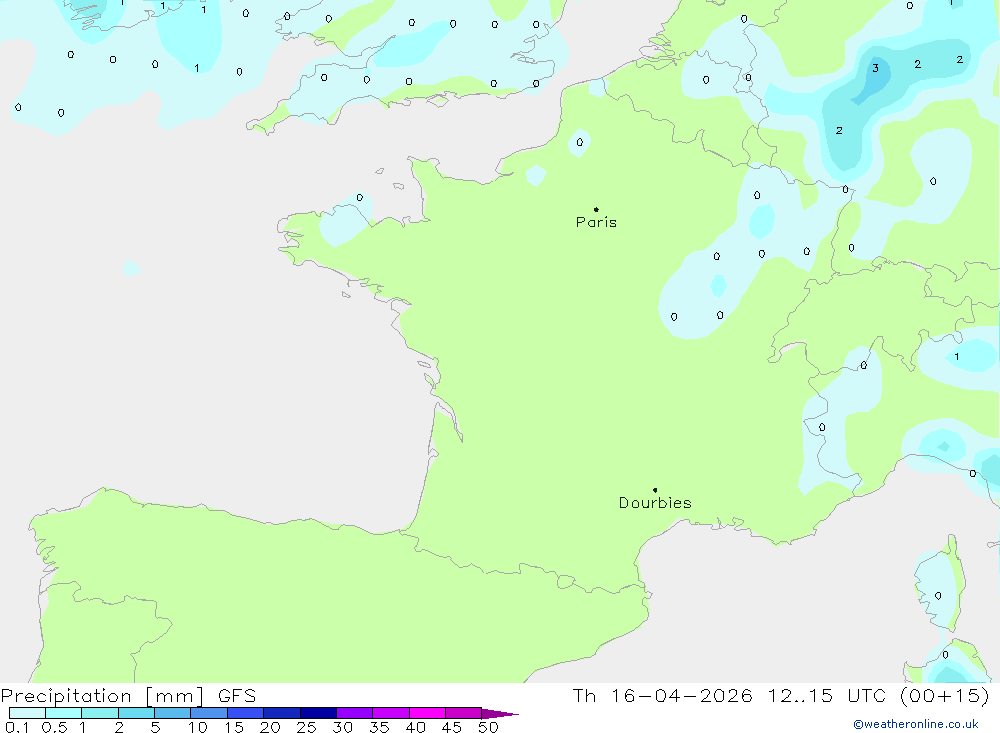The width and height of the screenshot is (1000, 733).
Task: Click the "0.1" legend scale label
Action: [17, 727]
